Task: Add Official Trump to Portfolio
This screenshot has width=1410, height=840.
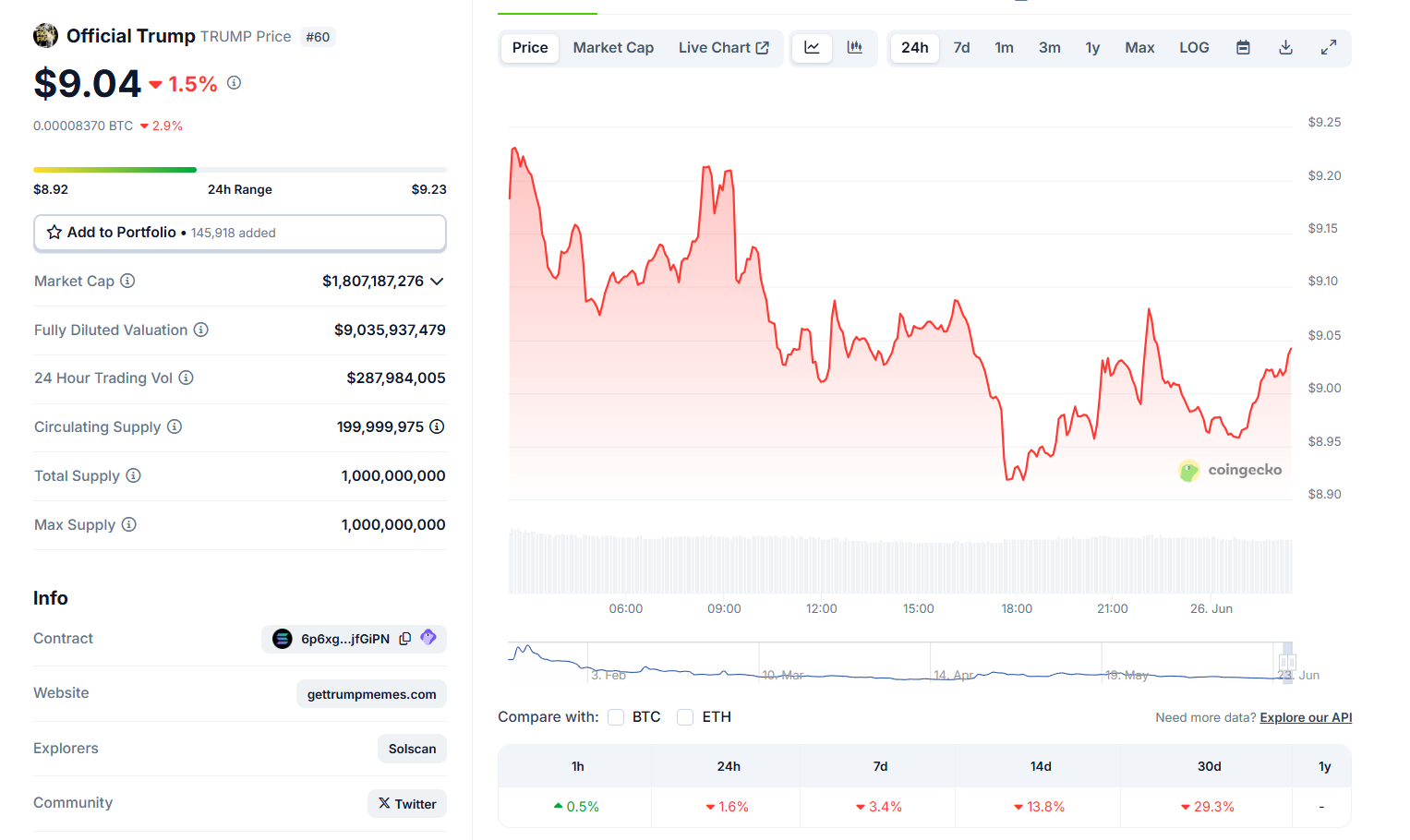Action: point(239,233)
